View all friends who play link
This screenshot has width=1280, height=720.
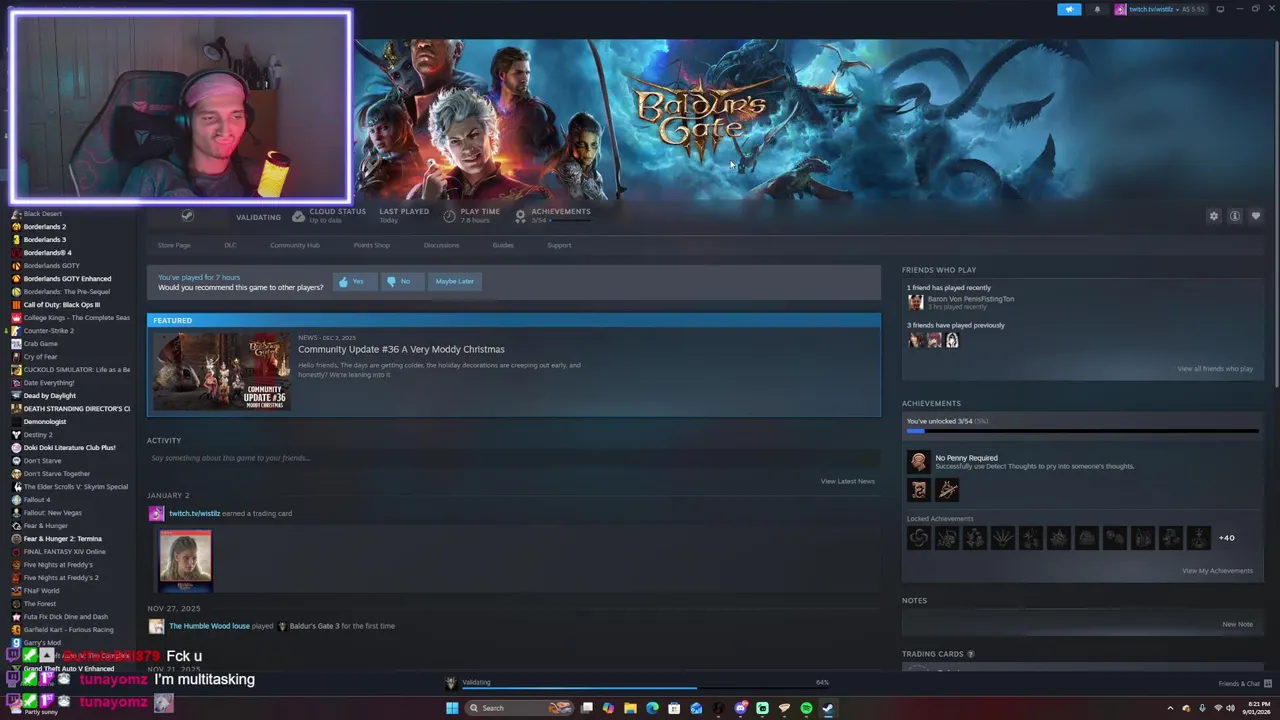tap(1215, 369)
